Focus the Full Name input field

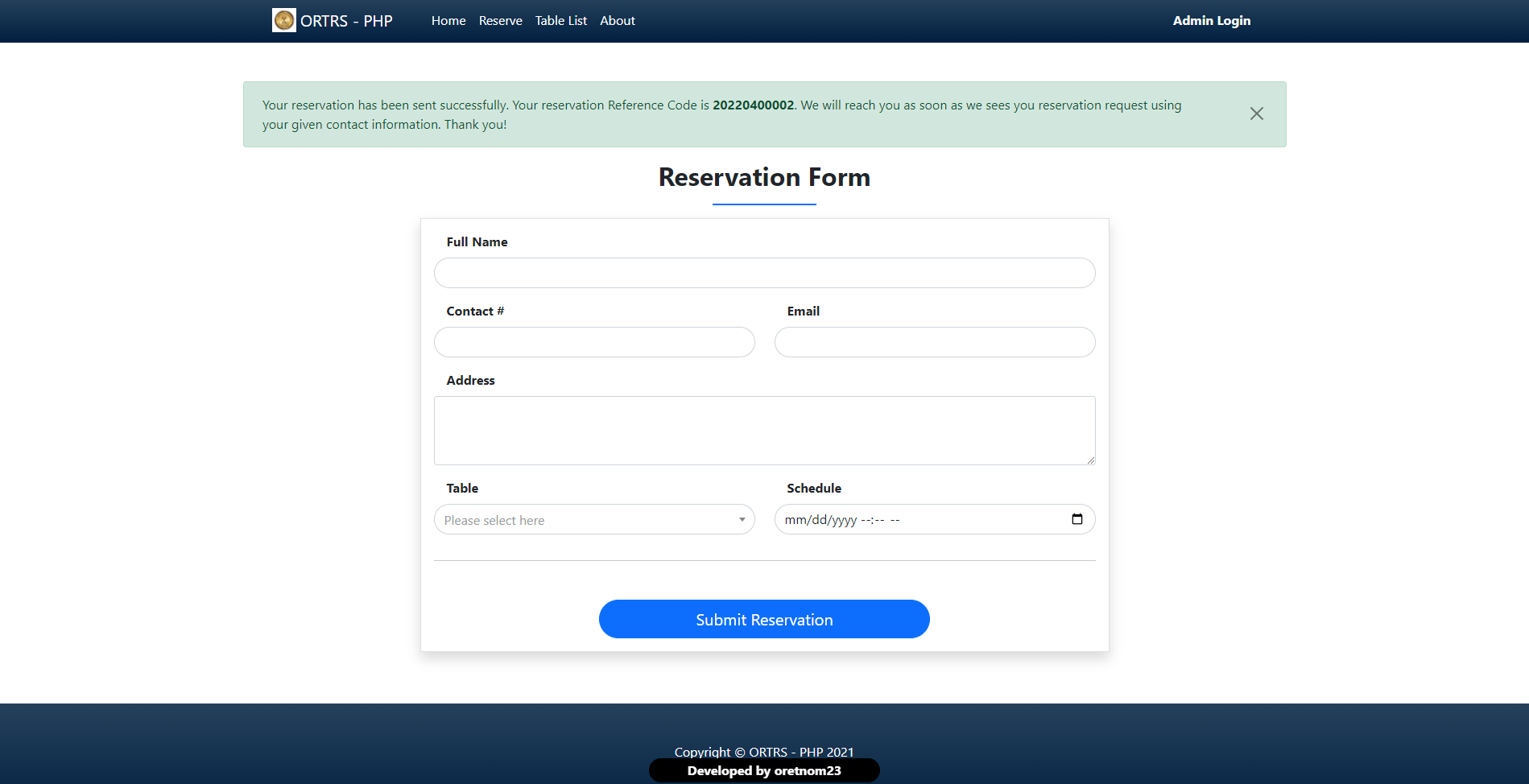[x=764, y=273]
